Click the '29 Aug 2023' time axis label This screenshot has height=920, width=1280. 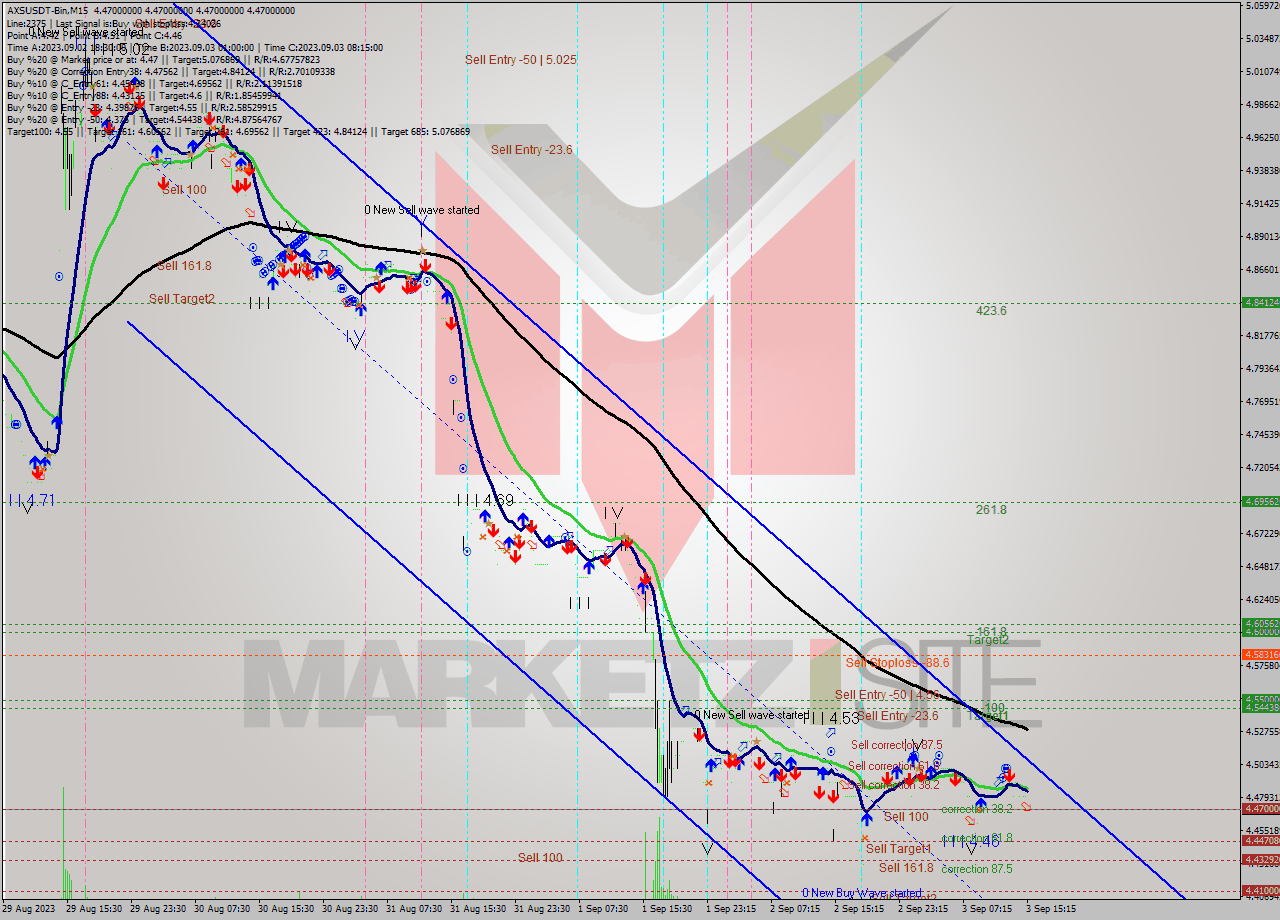tap(28, 909)
